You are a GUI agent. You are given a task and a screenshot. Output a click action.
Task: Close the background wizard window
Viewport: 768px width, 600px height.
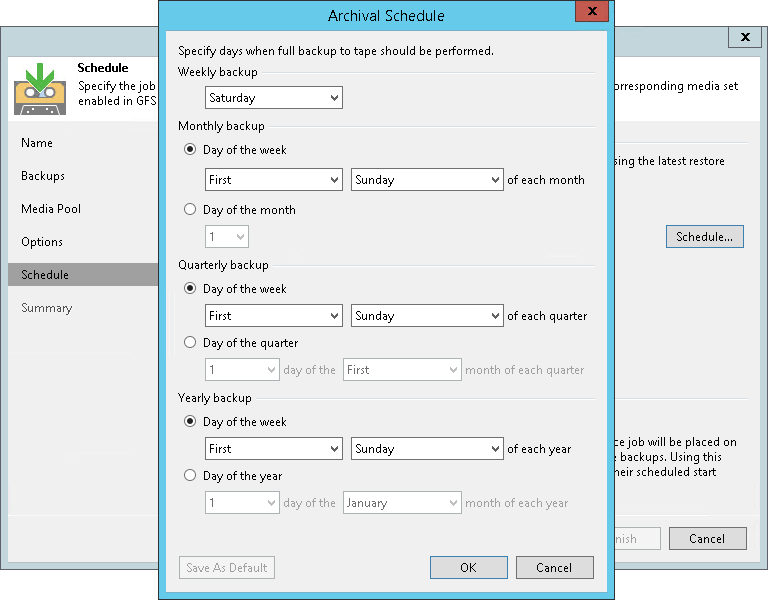point(745,37)
